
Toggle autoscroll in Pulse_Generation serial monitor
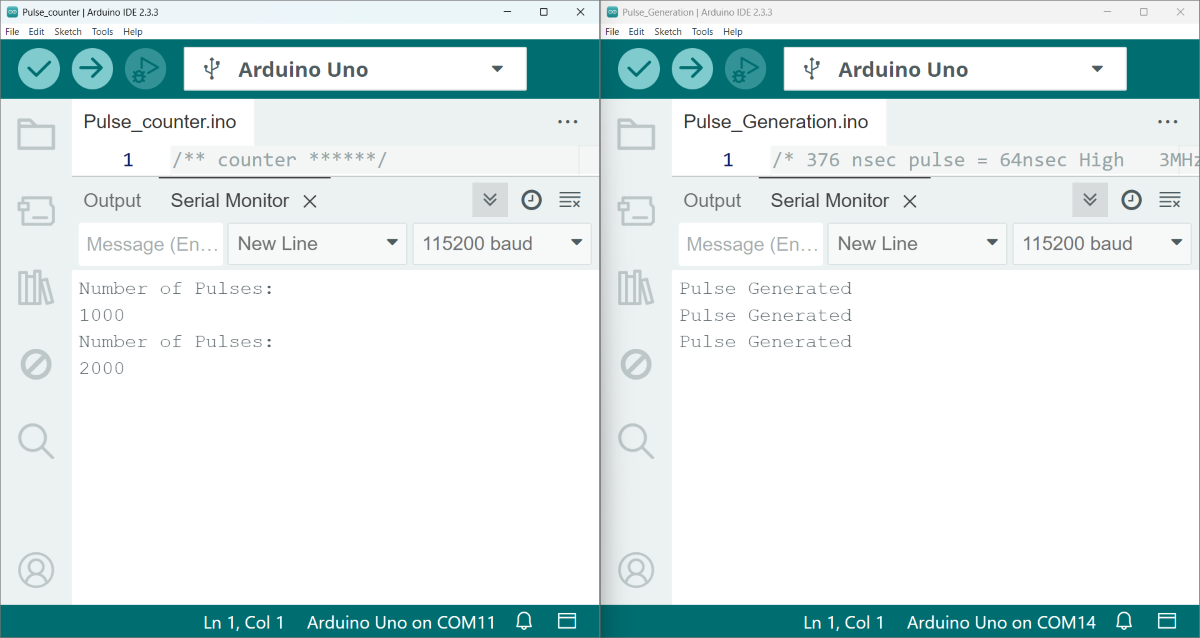click(x=1090, y=200)
